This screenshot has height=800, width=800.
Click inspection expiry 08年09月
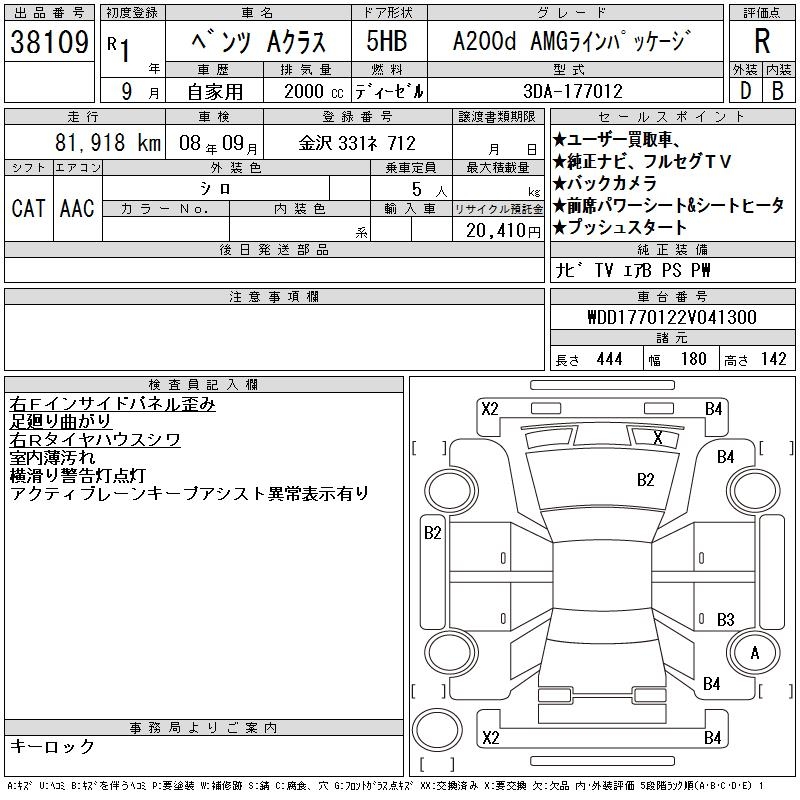(218, 143)
